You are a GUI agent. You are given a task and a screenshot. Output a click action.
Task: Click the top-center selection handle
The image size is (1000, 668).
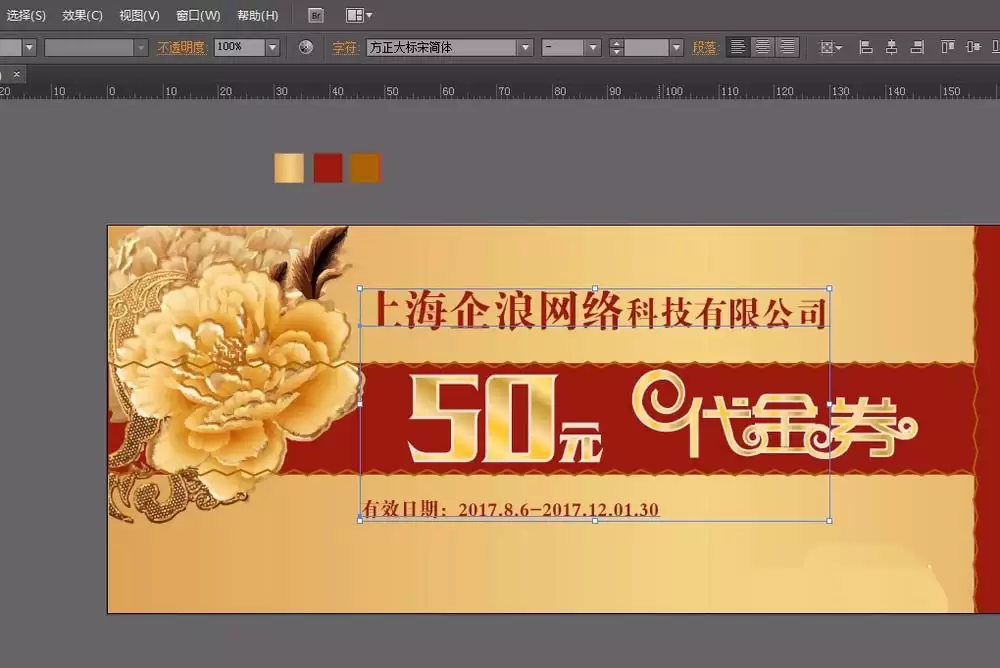[x=595, y=288]
